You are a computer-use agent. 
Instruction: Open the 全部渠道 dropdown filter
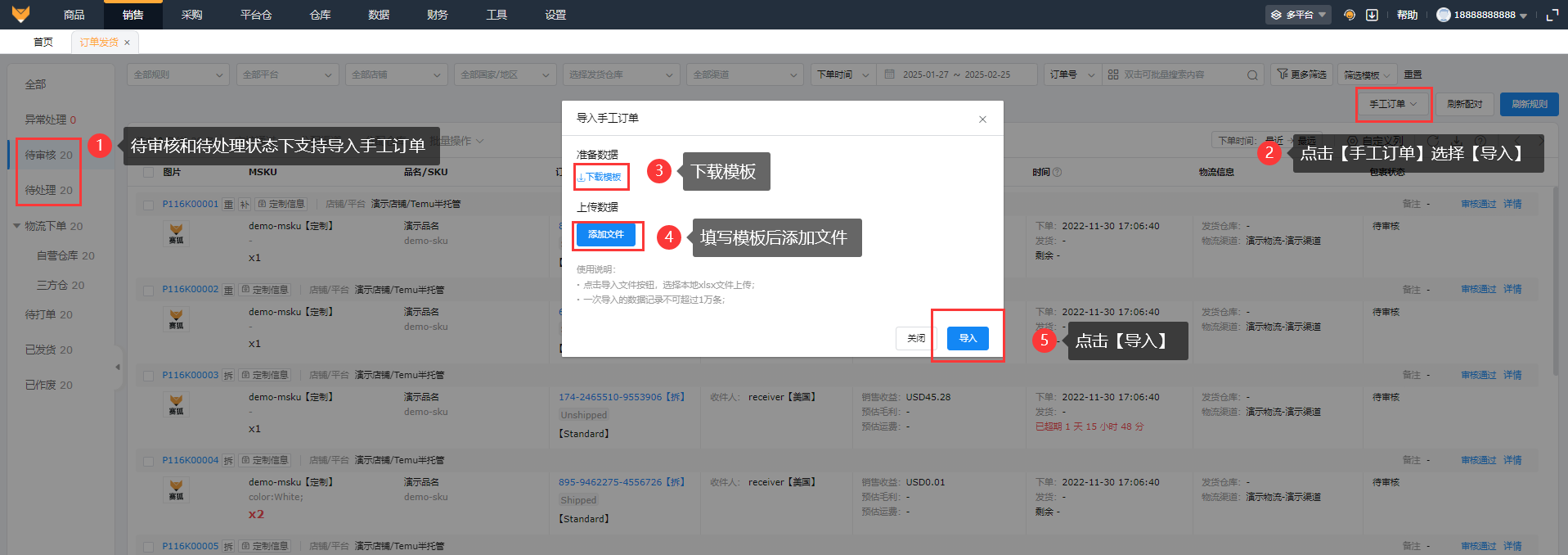point(745,74)
